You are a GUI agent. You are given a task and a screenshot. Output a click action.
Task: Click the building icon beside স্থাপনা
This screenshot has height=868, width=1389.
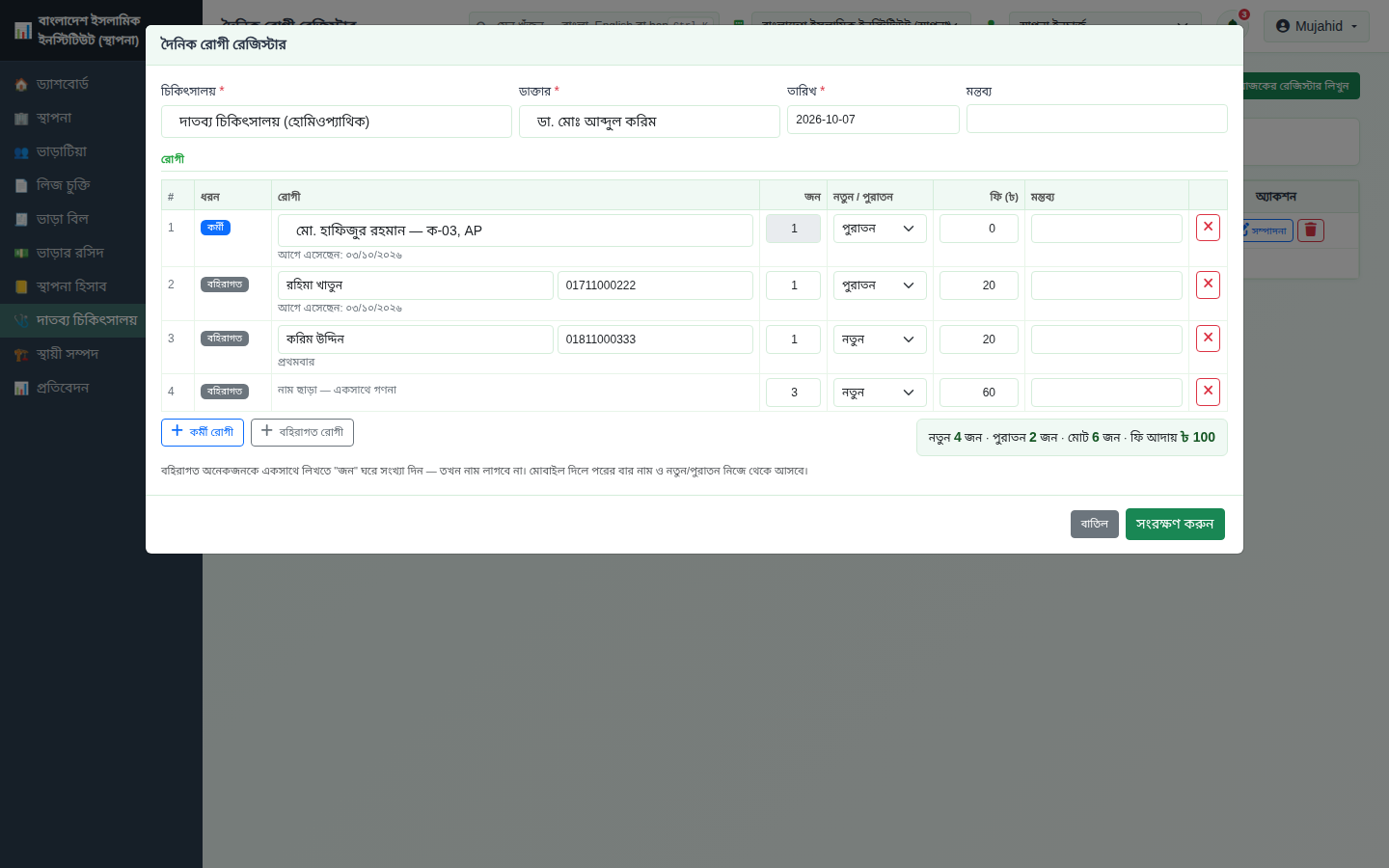[x=21, y=119]
